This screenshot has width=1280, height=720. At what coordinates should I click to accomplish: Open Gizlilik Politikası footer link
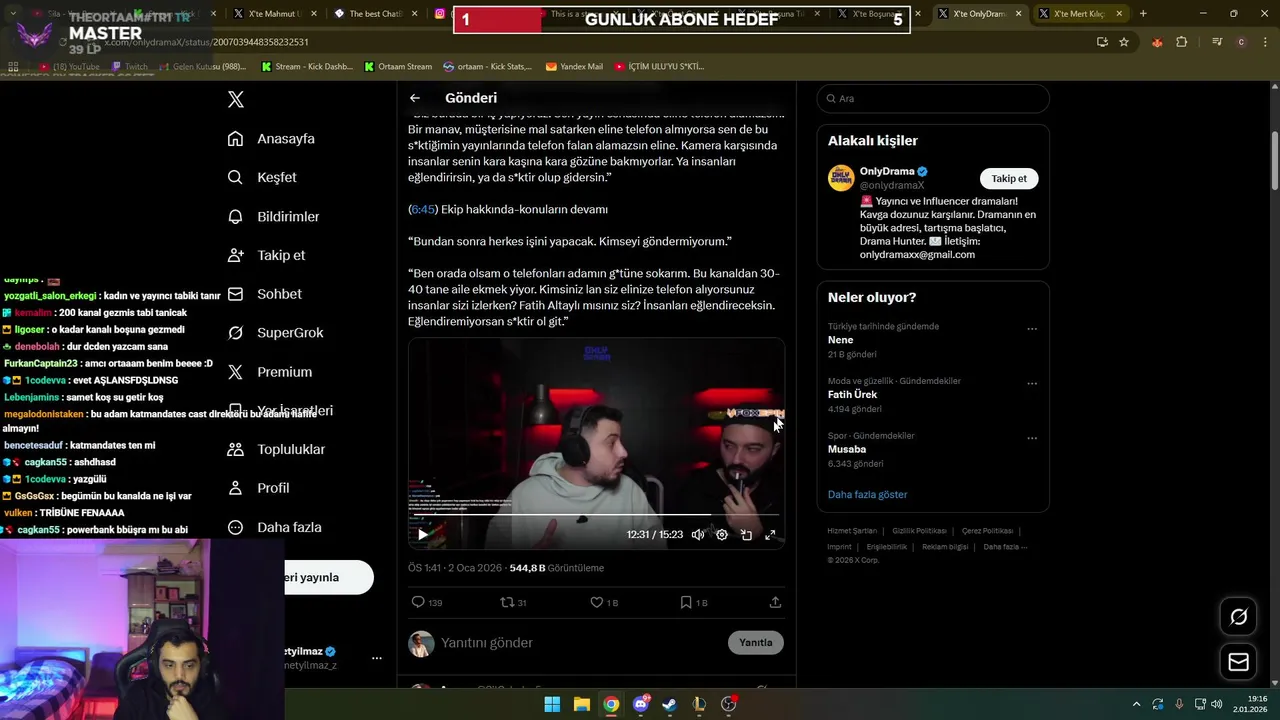(x=919, y=531)
